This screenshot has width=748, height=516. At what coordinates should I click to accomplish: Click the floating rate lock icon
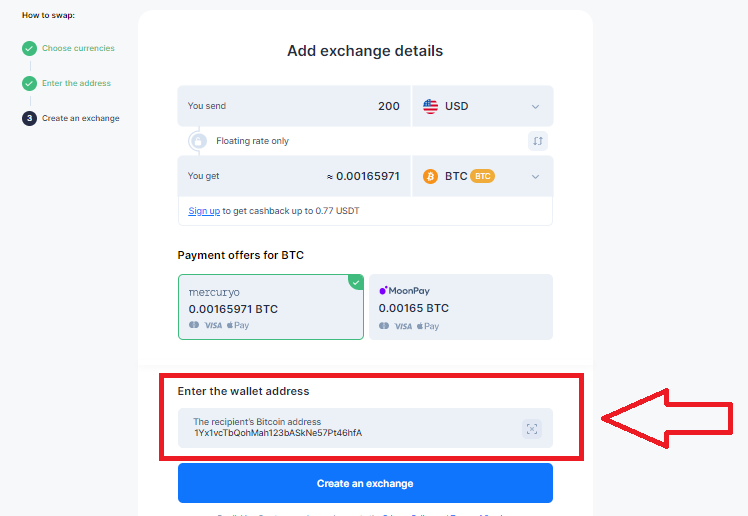[197, 141]
